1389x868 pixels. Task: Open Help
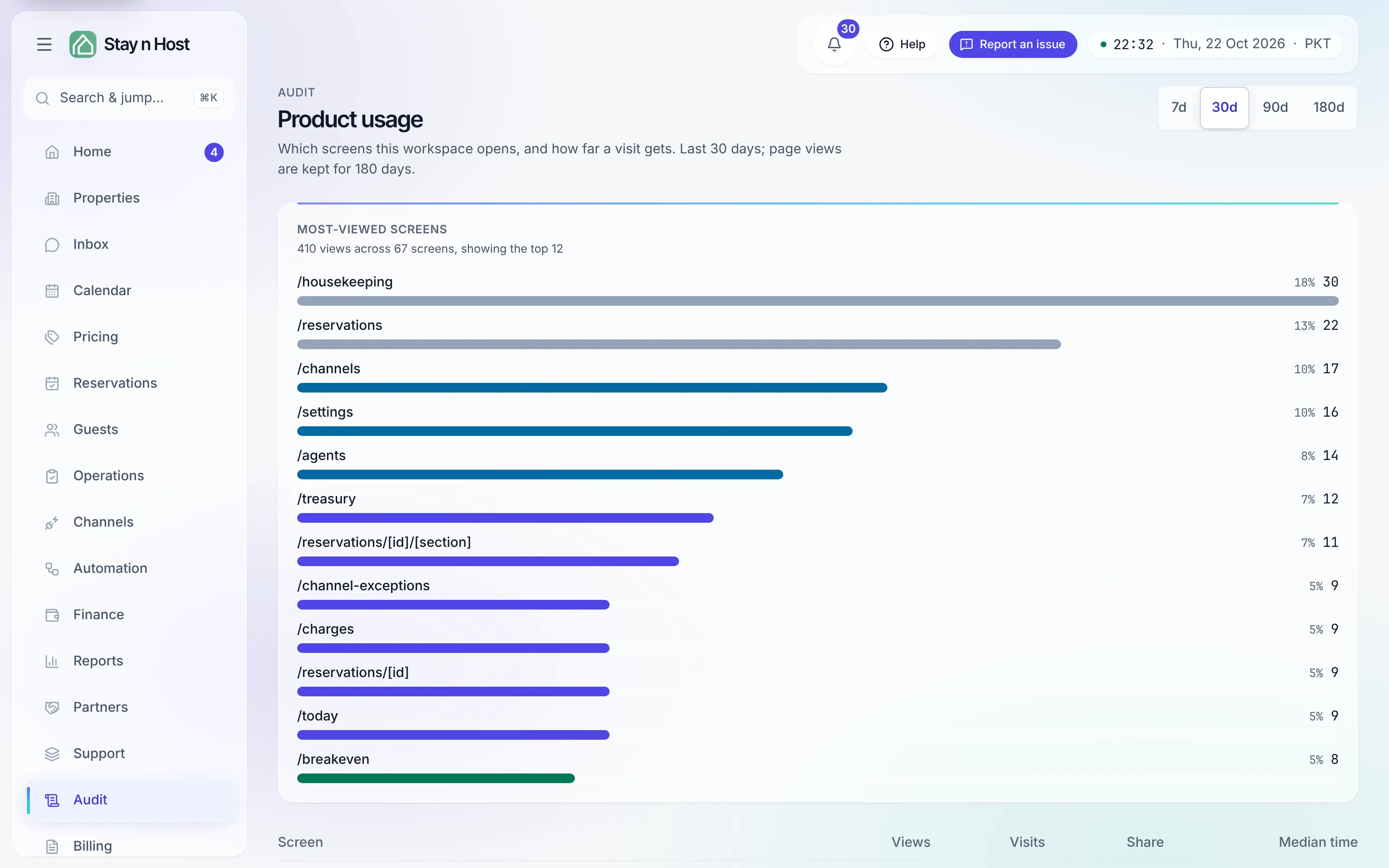pyautogui.click(x=902, y=44)
